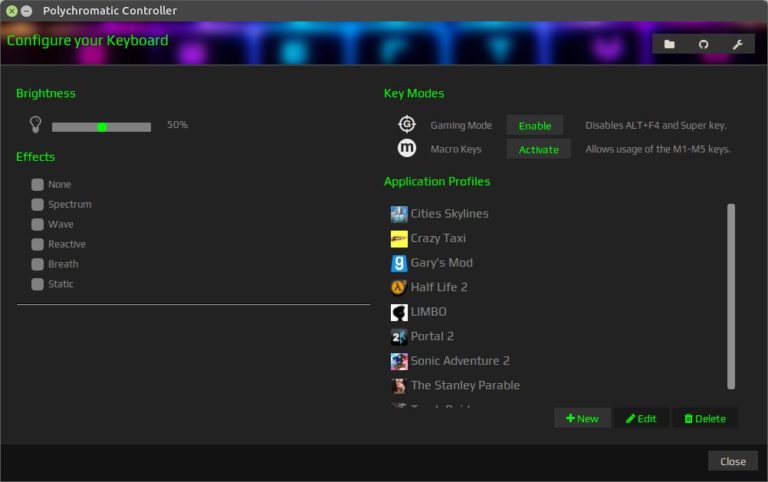Viewport: 768px width, 482px height.
Task: Click the Effects heading
Action: pyautogui.click(x=35, y=157)
